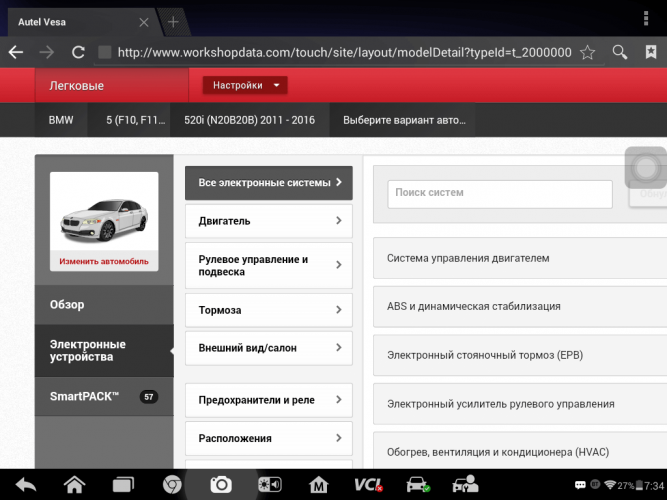Open the Легковые vehicle category
The image size is (667, 500).
(111, 86)
